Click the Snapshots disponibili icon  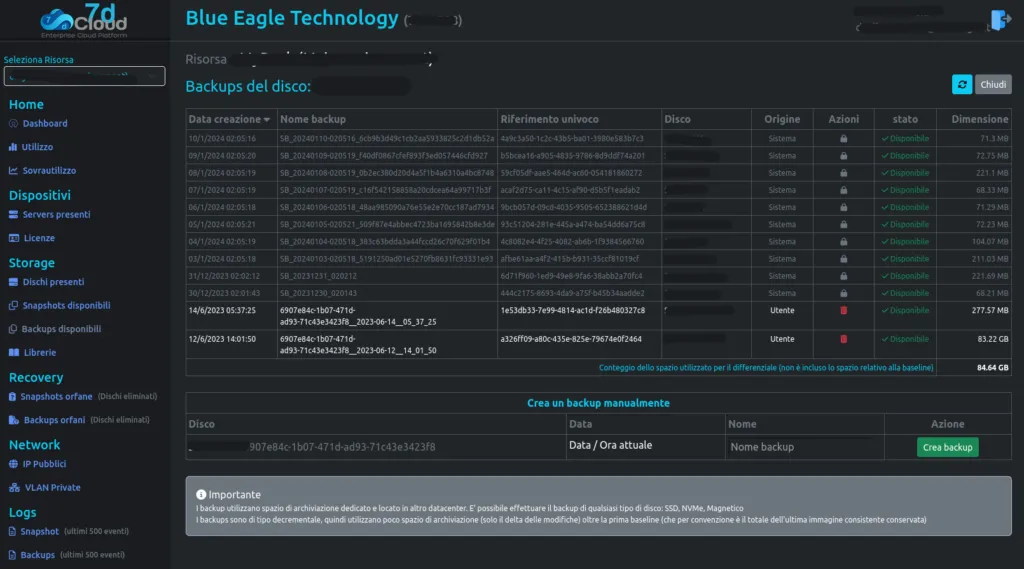(x=13, y=306)
